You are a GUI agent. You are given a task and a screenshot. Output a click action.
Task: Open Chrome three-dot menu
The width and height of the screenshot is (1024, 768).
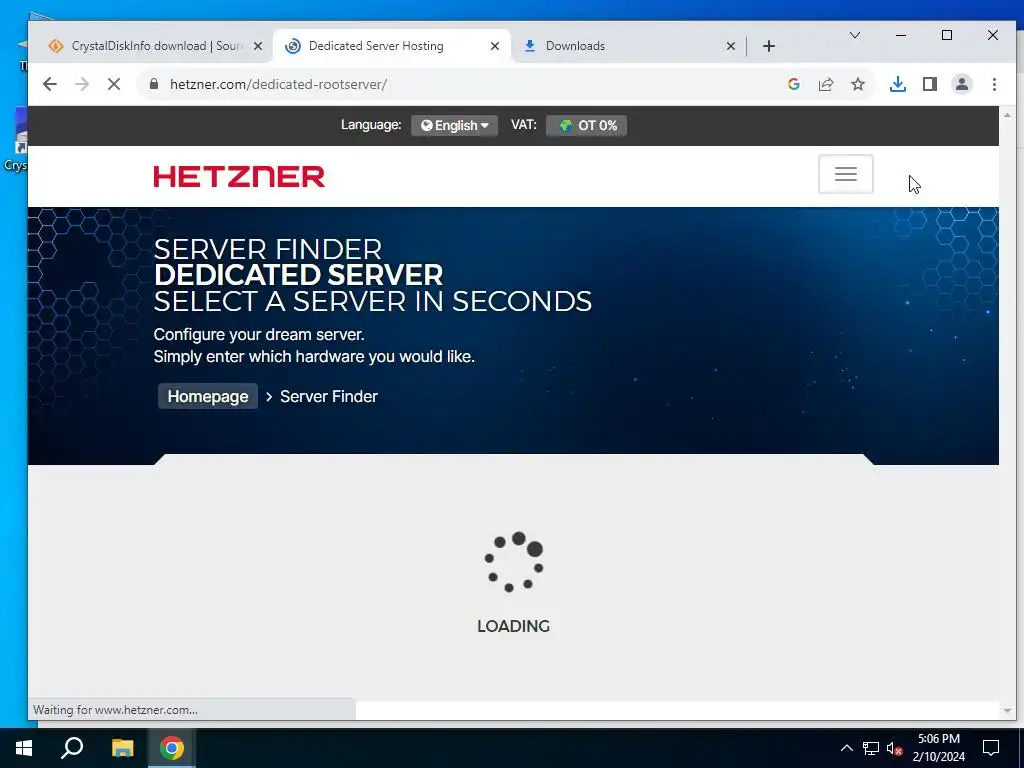coord(994,84)
